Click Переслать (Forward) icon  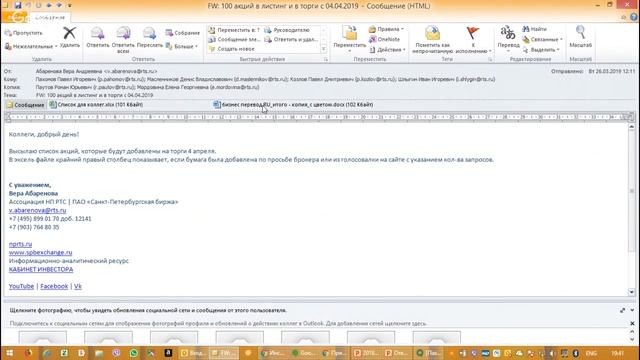[x=149, y=33]
